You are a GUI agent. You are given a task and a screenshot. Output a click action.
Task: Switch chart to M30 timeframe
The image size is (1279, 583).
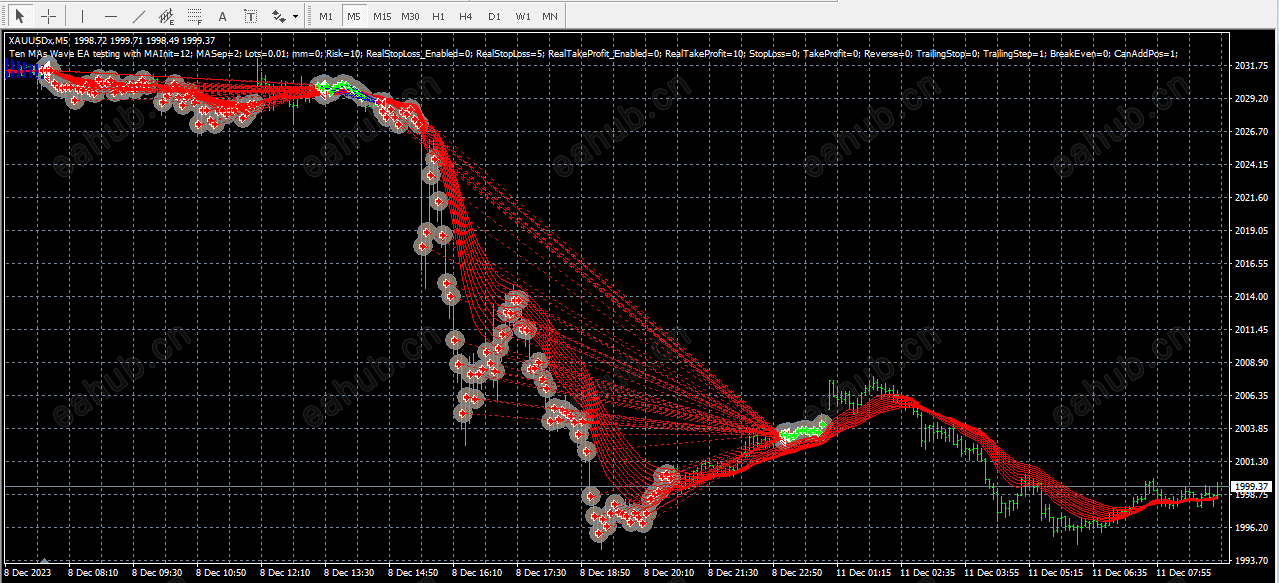(x=410, y=17)
